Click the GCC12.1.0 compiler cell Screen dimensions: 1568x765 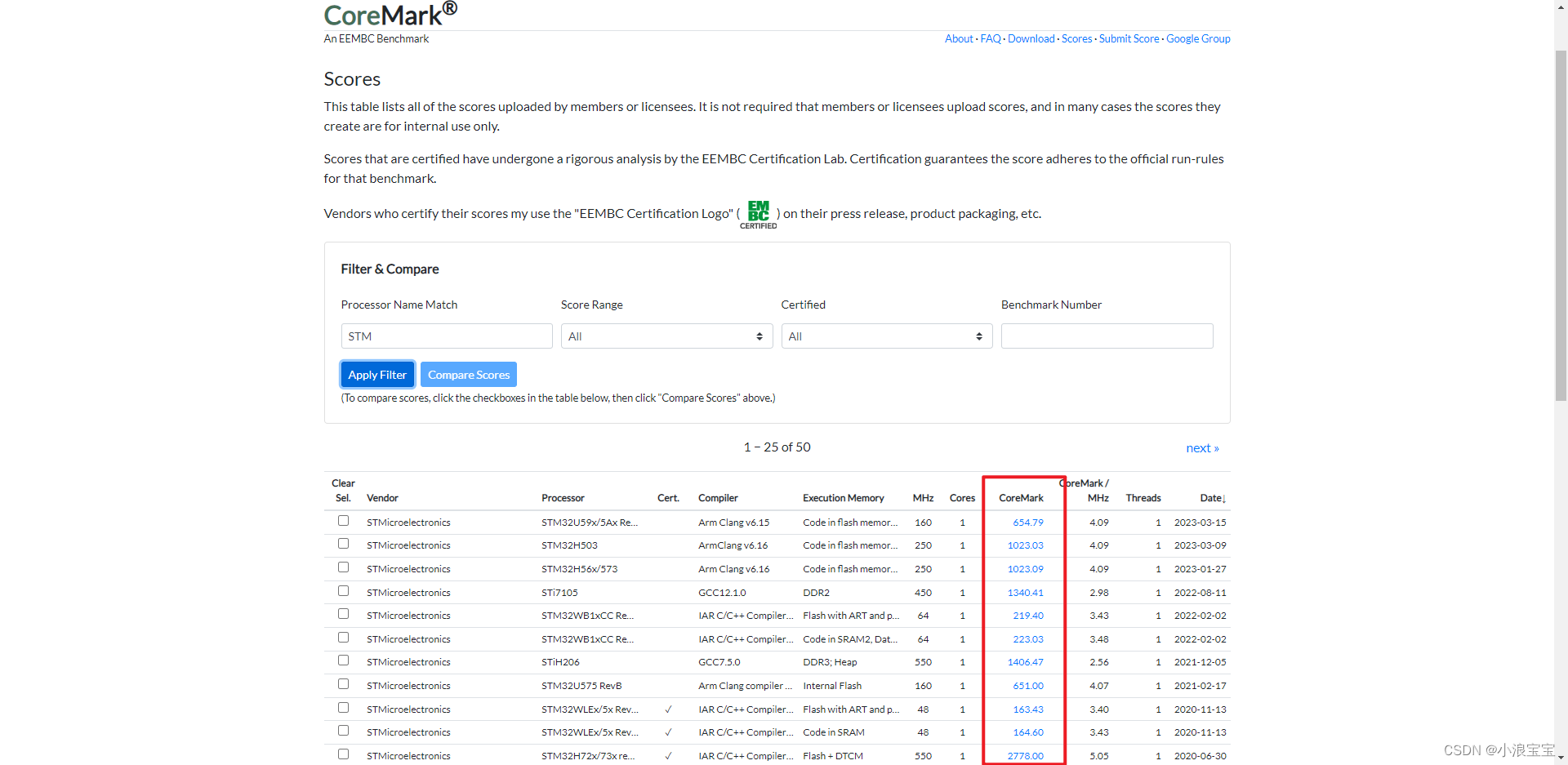pos(722,593)
